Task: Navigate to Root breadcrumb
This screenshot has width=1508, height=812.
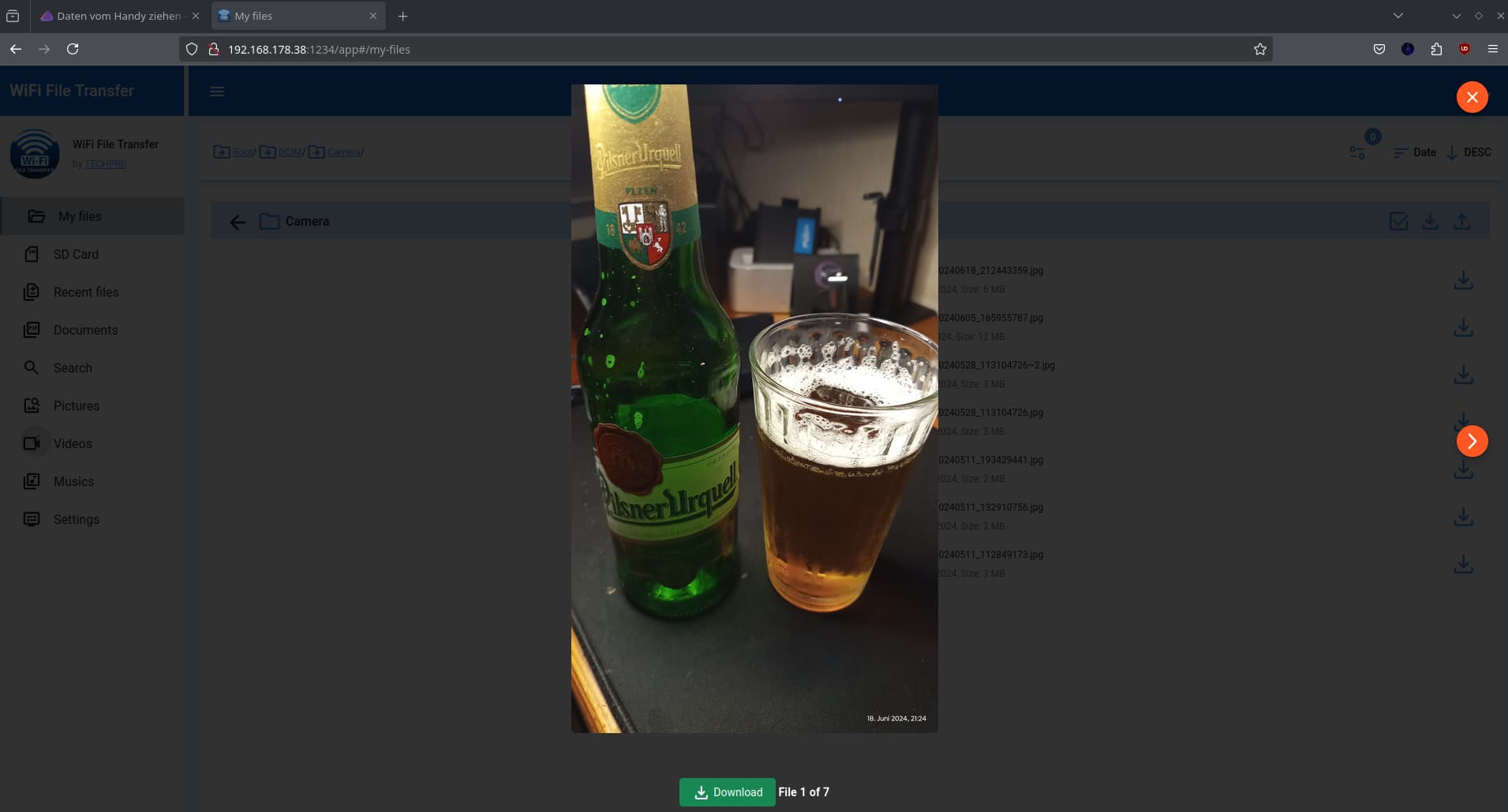Action: tap(242, 152)
